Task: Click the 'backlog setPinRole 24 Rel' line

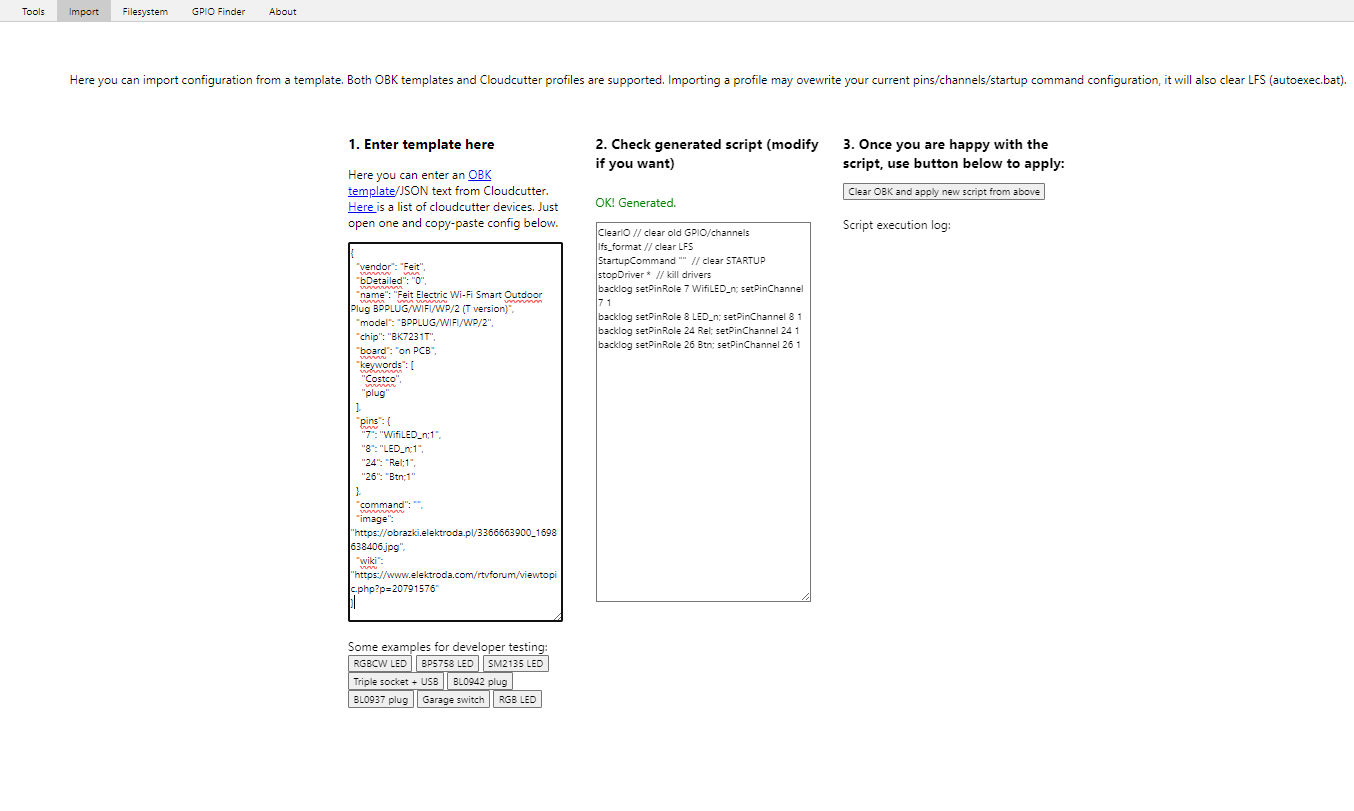Action: (x=698, y=331)
